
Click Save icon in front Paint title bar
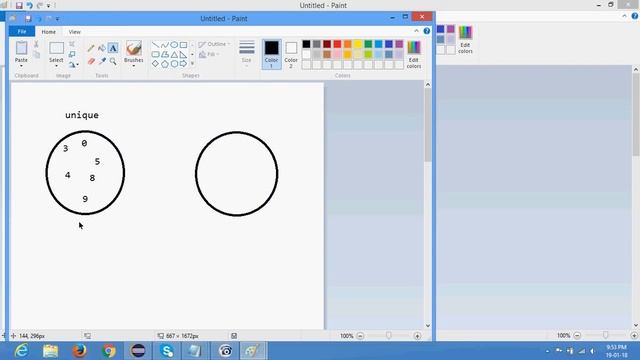tap(28, 18)
